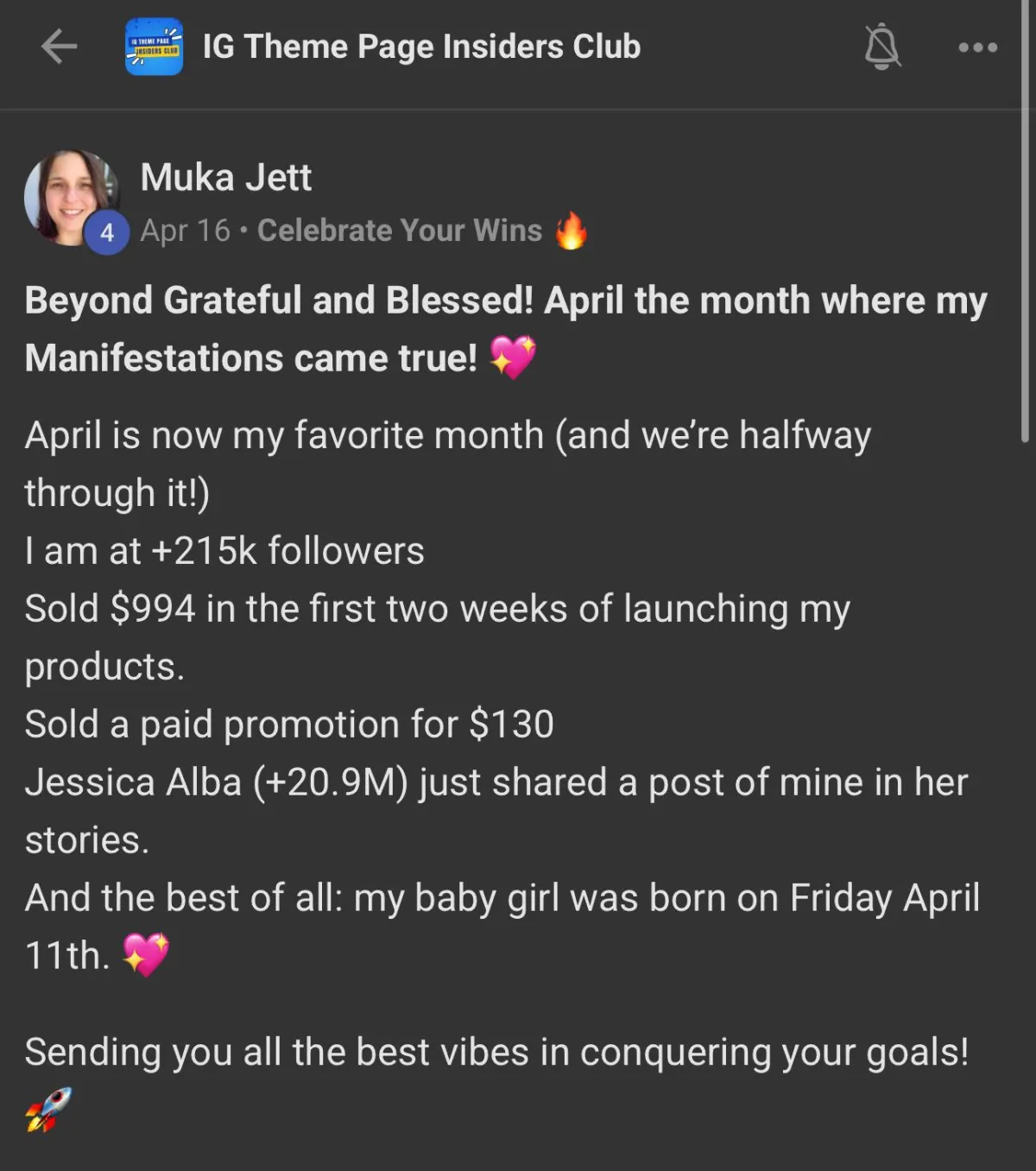The height and width of the screenshot is (1171, 1036).
Task: Open the Celebrate Your Wins category
Action: pos(400,231)
